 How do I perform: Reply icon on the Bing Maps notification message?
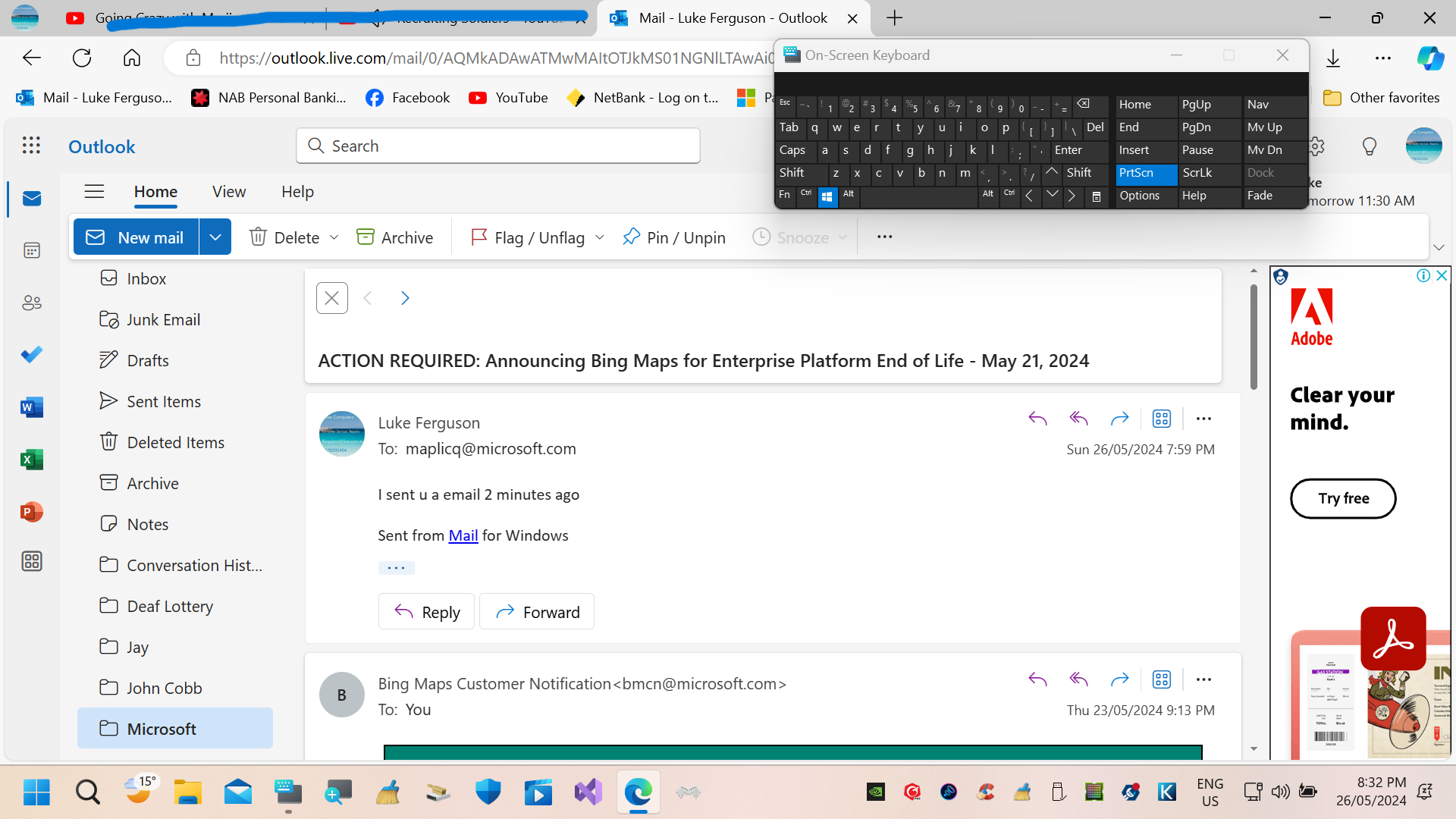(x=1037, y=679)
